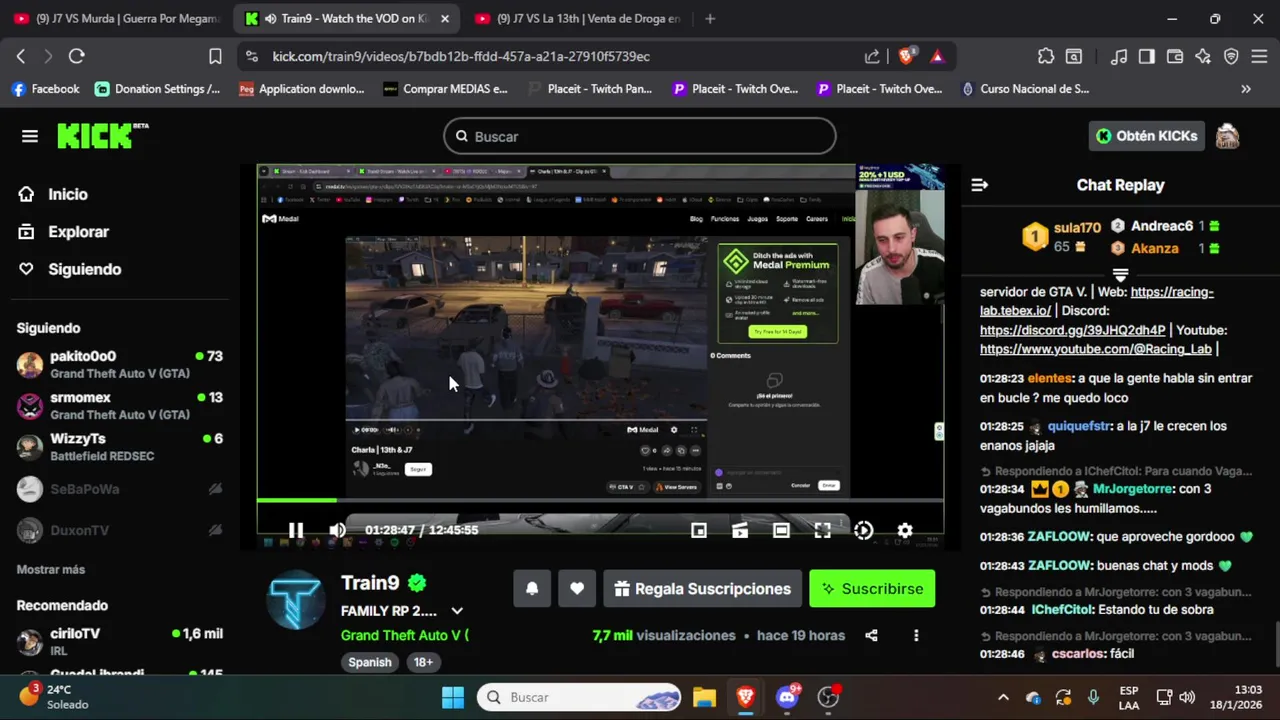Image resolution: width=1280 pixels, height=720 pixels.
Task: Open video more options three dots
Action: tap(916, 635)
